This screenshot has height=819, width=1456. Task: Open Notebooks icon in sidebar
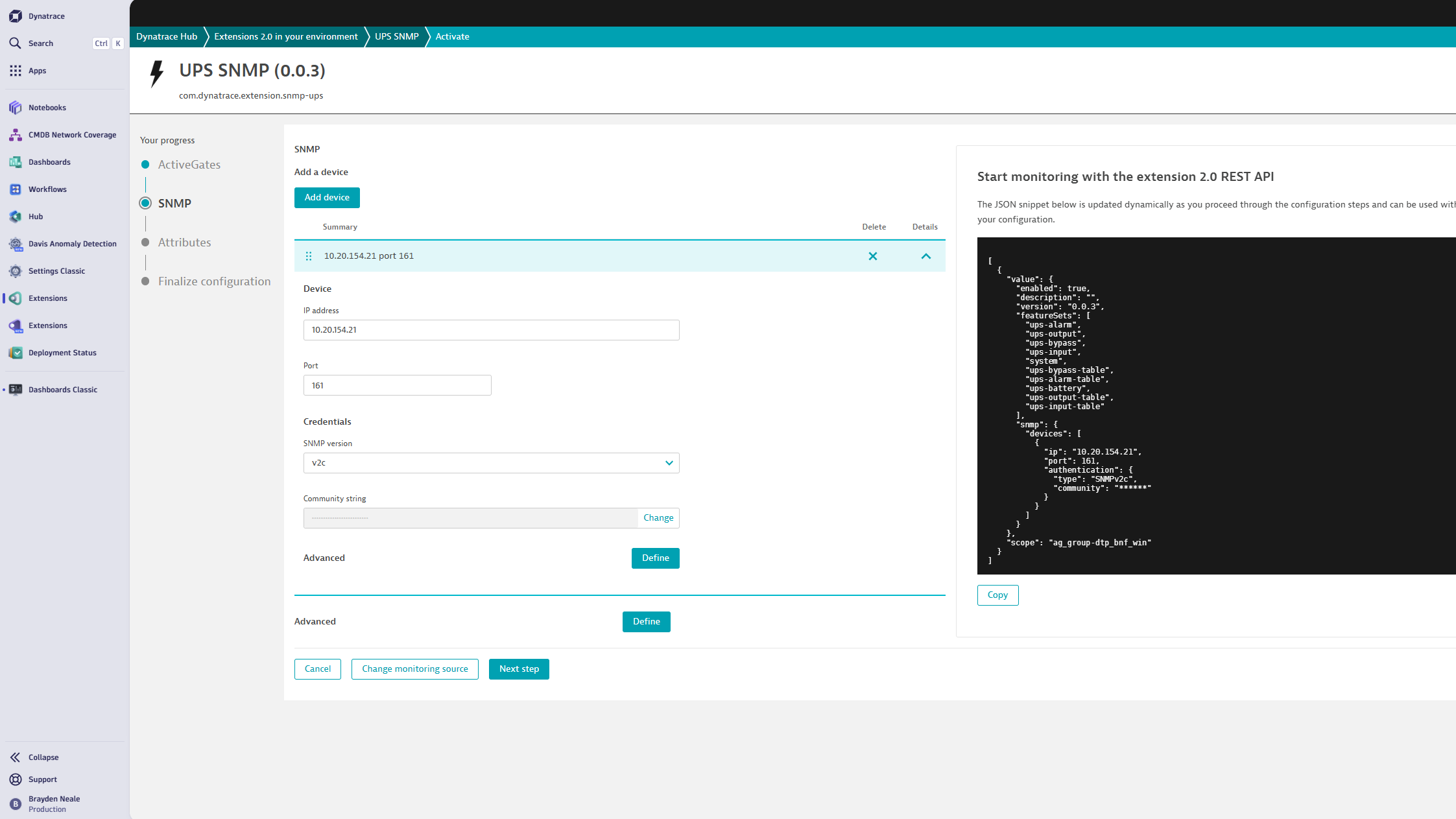tap(16, 108)
